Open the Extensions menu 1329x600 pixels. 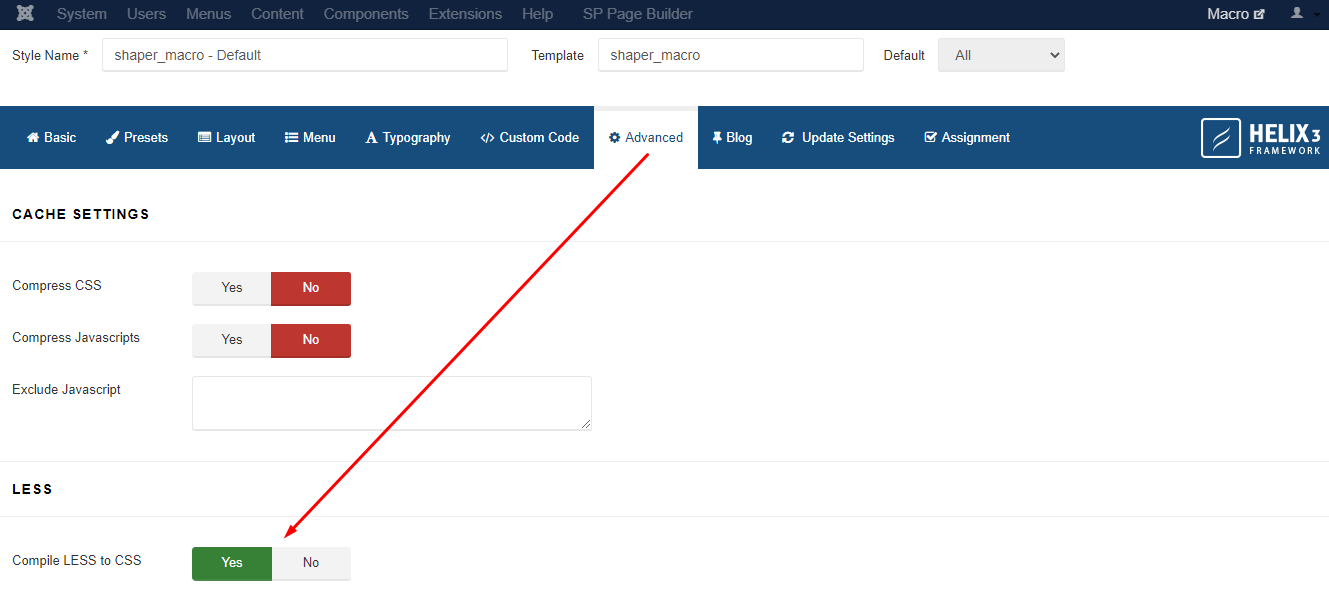[465, 14]
